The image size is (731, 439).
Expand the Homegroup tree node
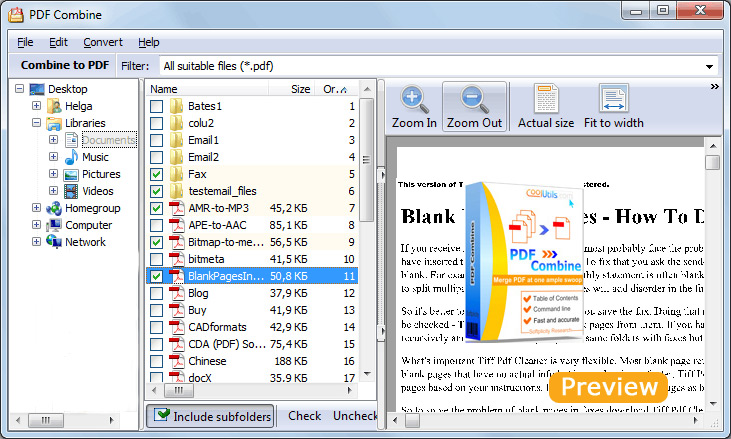(36, 207)
